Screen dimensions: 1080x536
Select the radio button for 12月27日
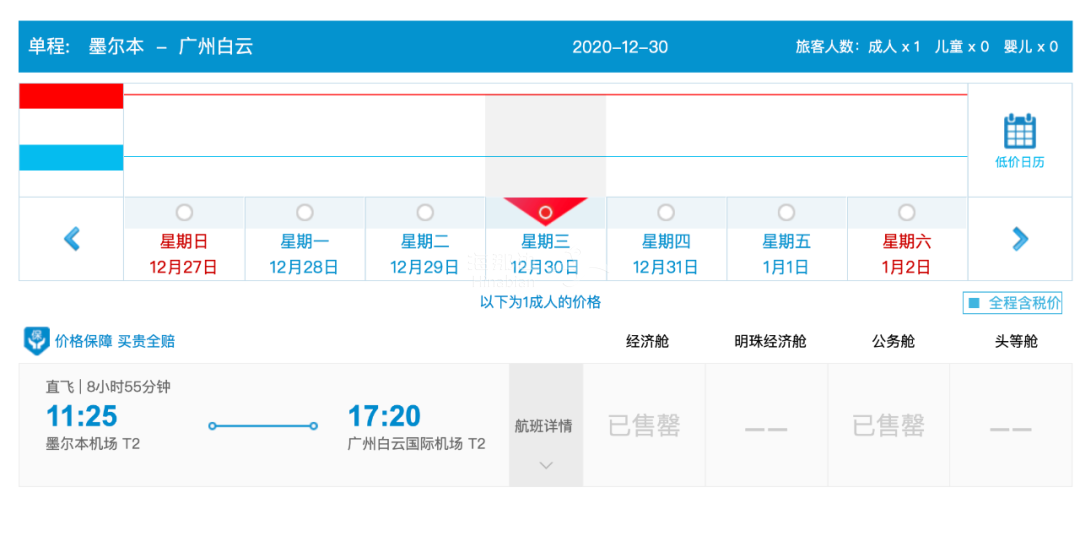184,213
